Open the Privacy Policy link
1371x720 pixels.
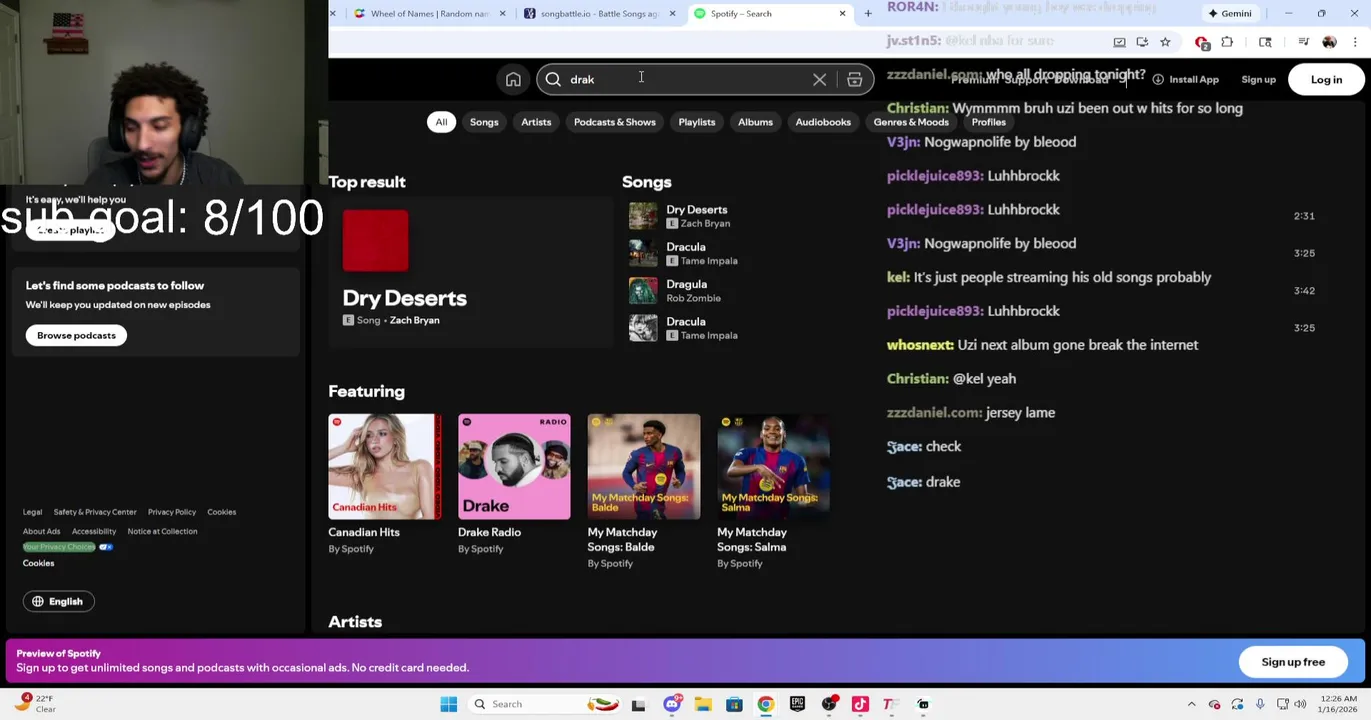point(172,512)
